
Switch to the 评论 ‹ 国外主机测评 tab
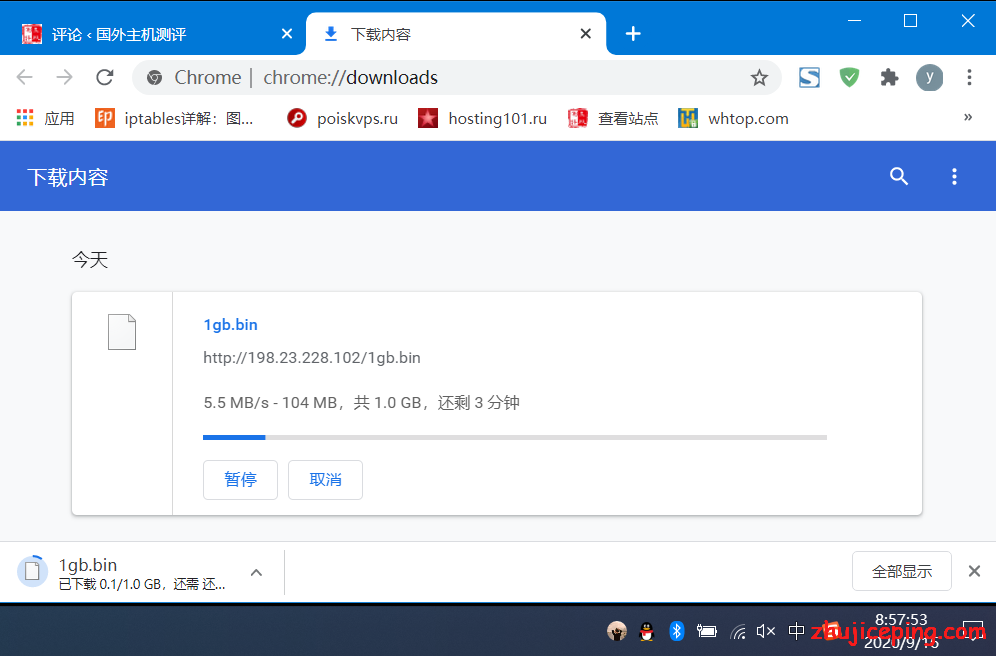pos(152,34)
